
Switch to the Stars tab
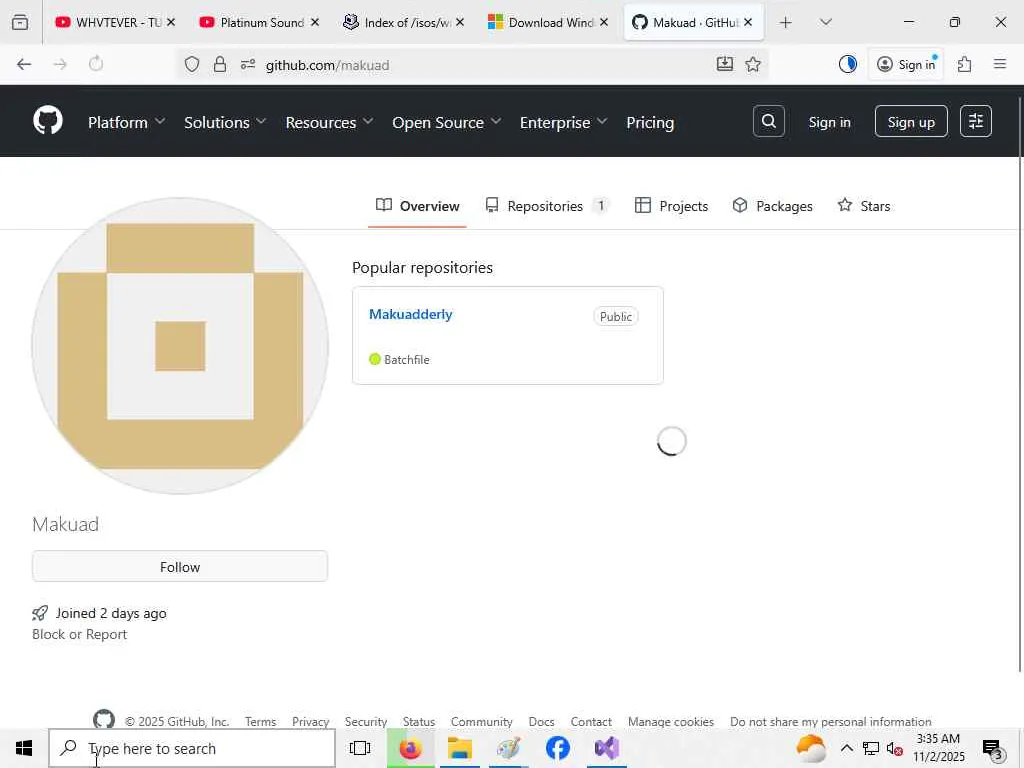pyautogui.click(x=864, y=206)
